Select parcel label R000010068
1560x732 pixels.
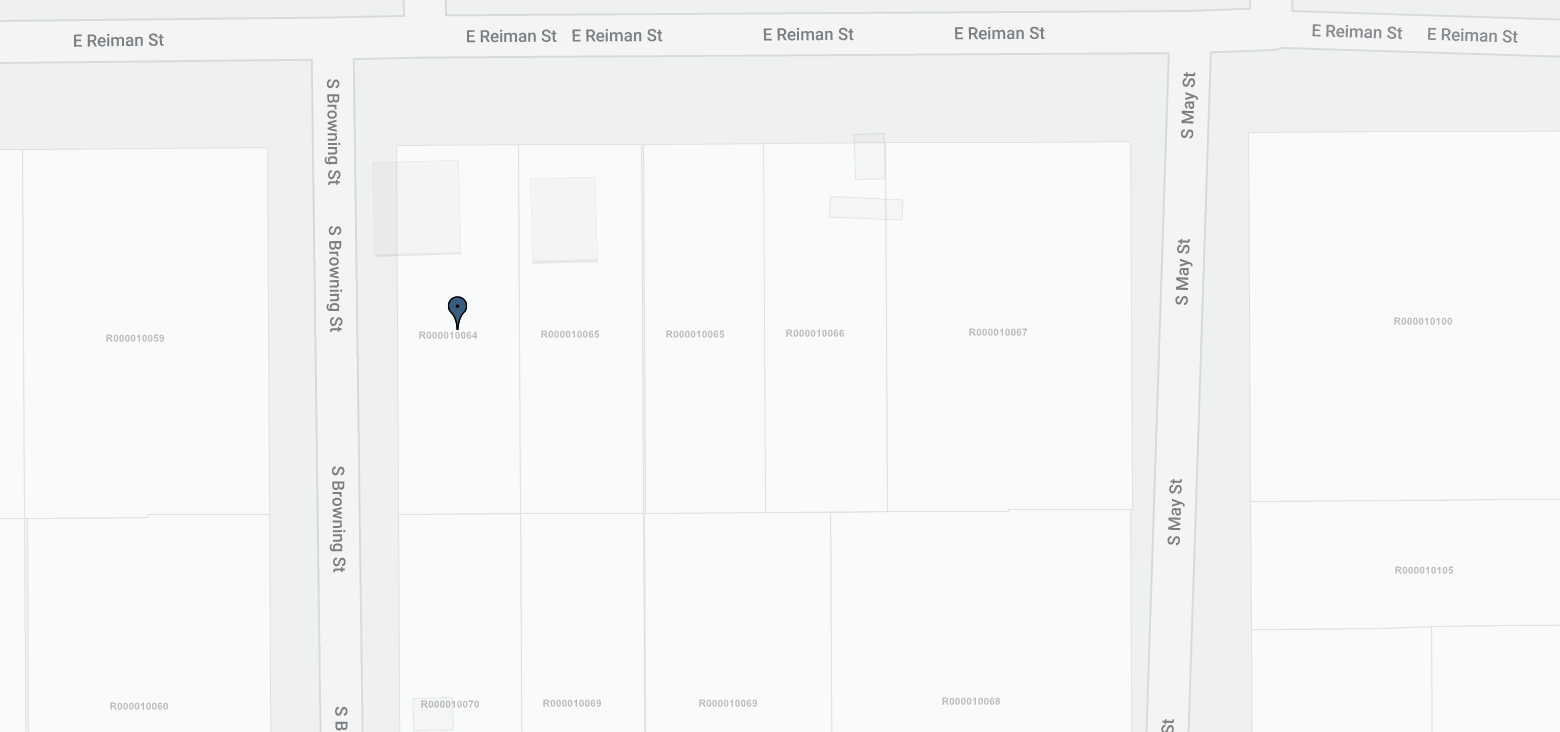(x=971, y=702)
